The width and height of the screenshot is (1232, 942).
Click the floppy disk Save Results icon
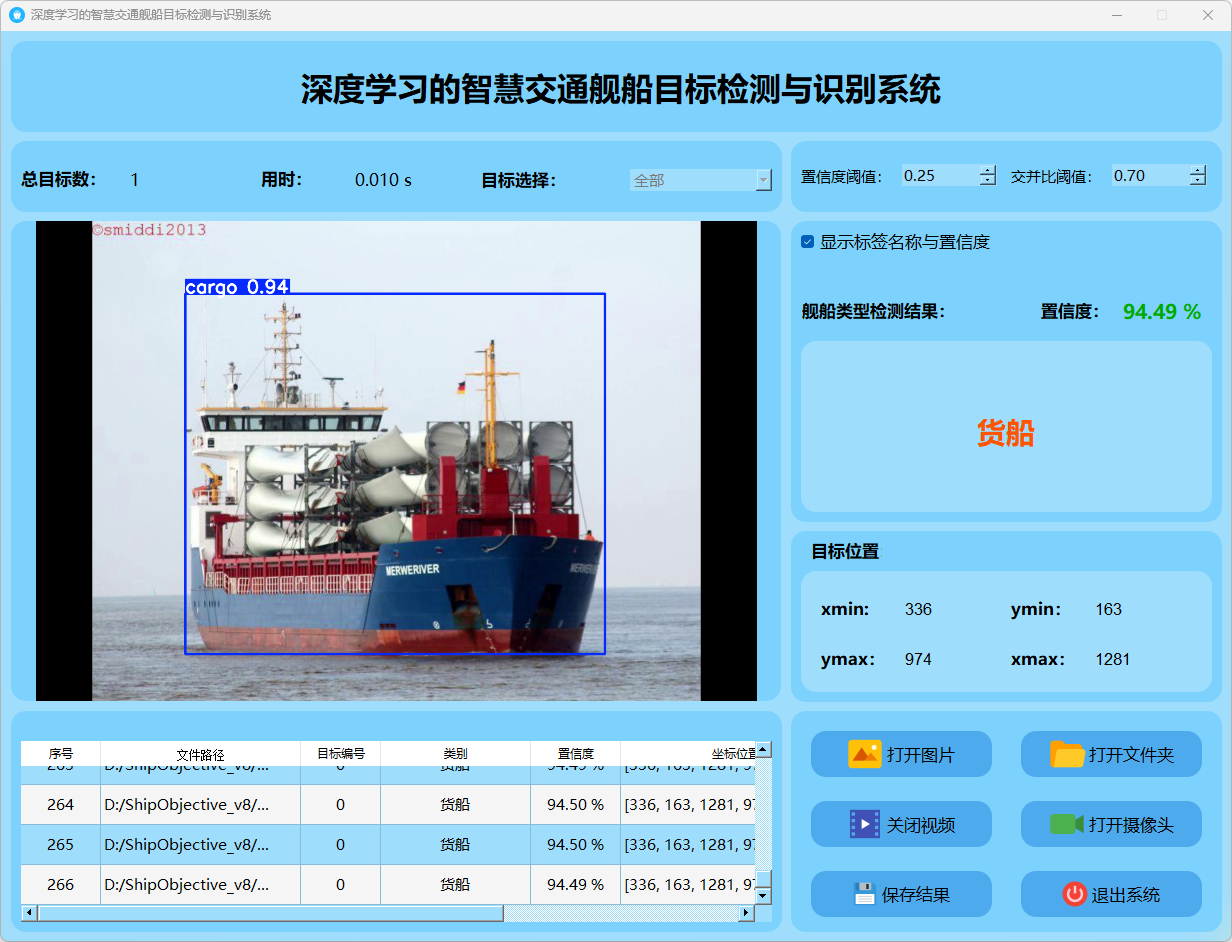coord(865,894)
